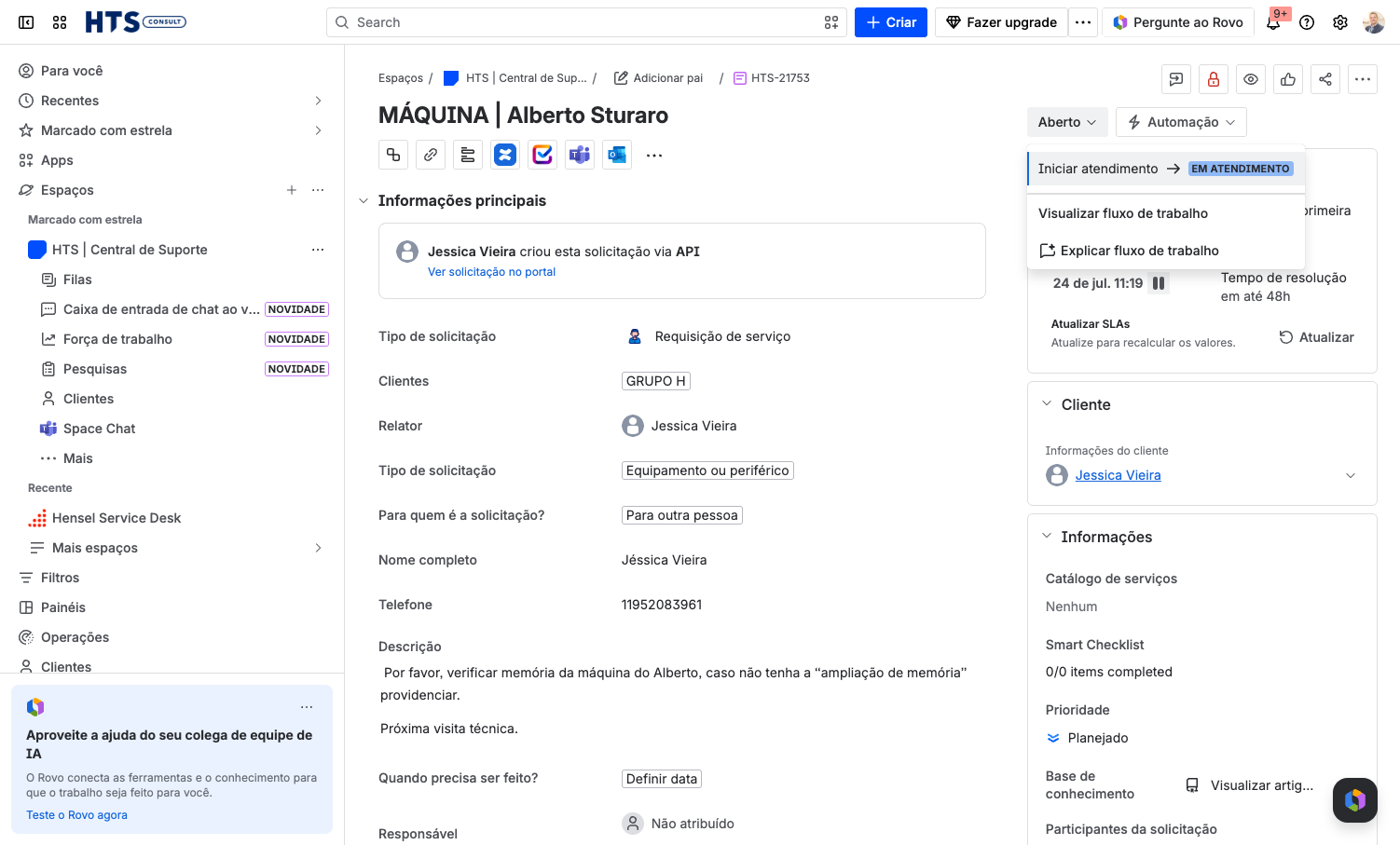Pause SLA timer button next to 11:19

point(1159,283)
